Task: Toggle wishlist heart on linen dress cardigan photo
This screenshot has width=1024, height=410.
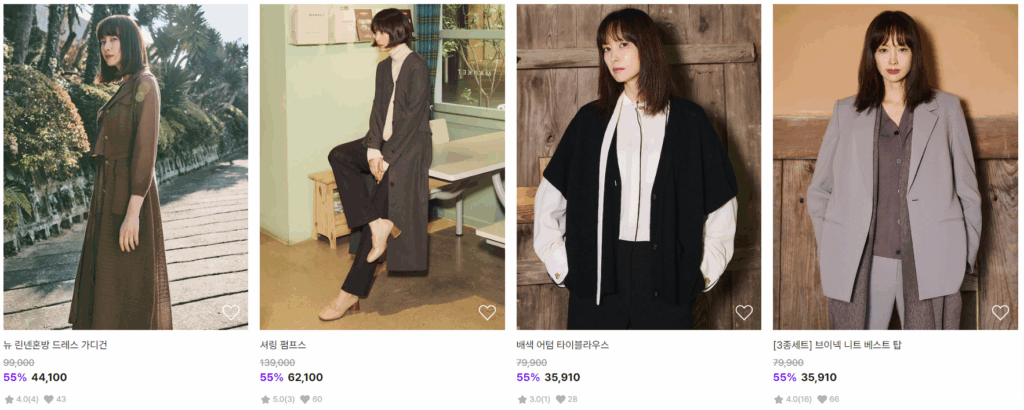Action: point(231,312)
